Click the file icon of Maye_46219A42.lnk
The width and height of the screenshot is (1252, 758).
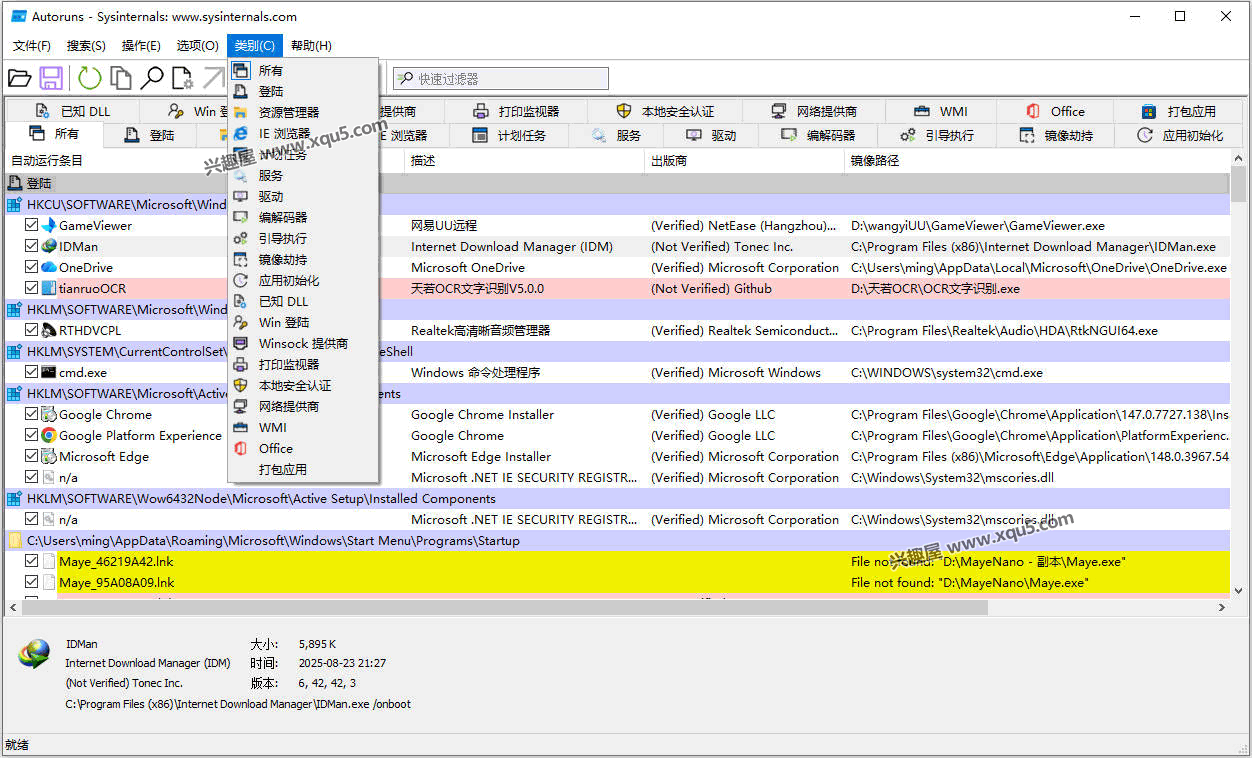[x=48, y=562]
